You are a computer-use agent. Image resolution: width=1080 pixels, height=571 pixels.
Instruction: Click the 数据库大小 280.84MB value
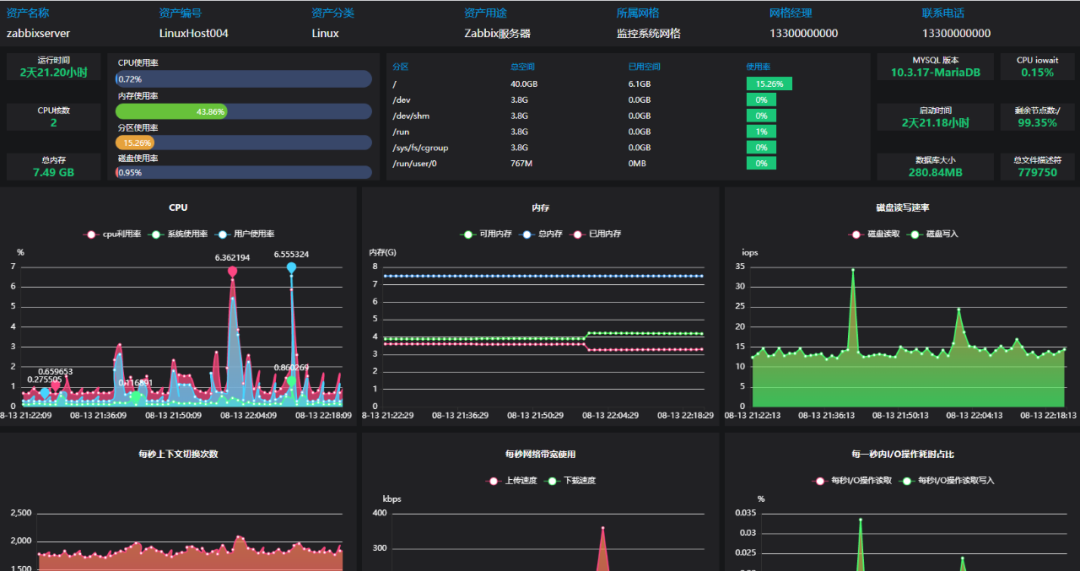pos(935,173)
